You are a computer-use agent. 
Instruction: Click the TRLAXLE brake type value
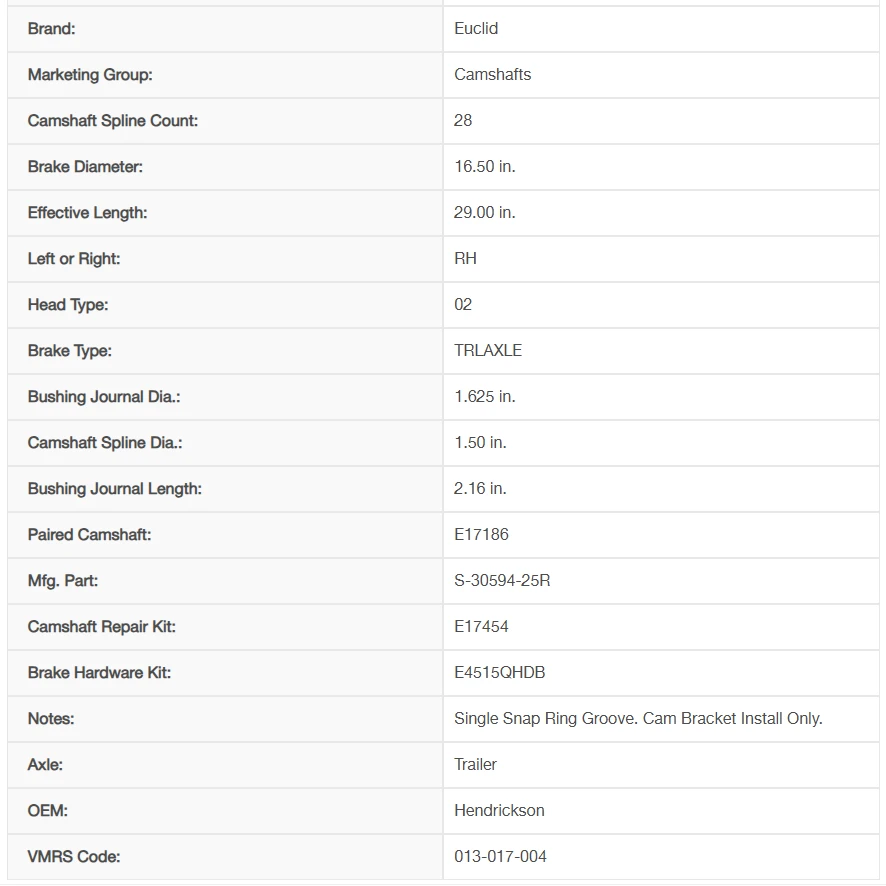pos(488,350)
